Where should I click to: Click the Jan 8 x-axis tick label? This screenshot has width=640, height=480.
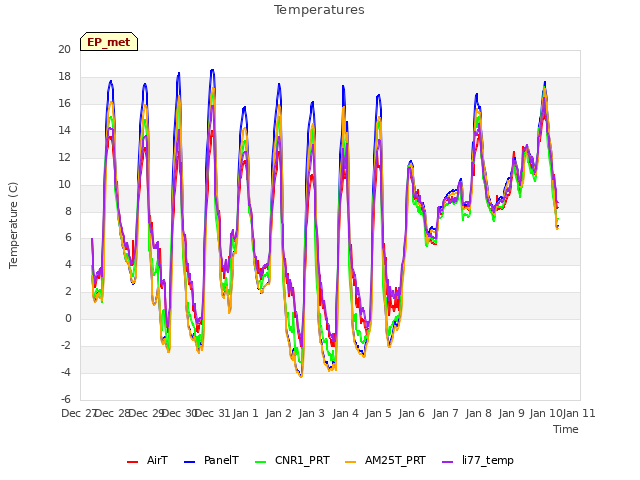pos(479,413)
